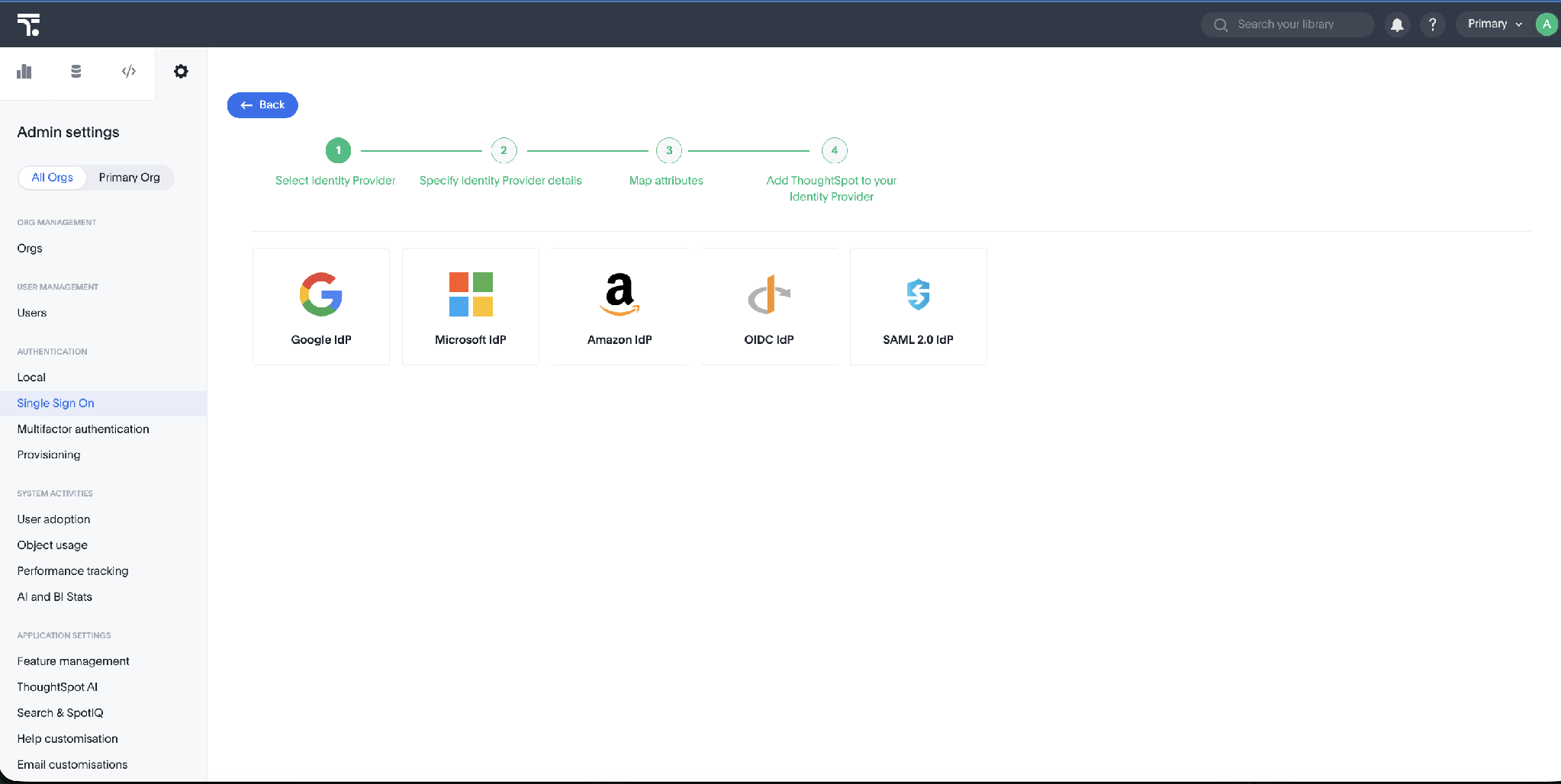Click step 2 circle in wizard

[x=504, y=150]
